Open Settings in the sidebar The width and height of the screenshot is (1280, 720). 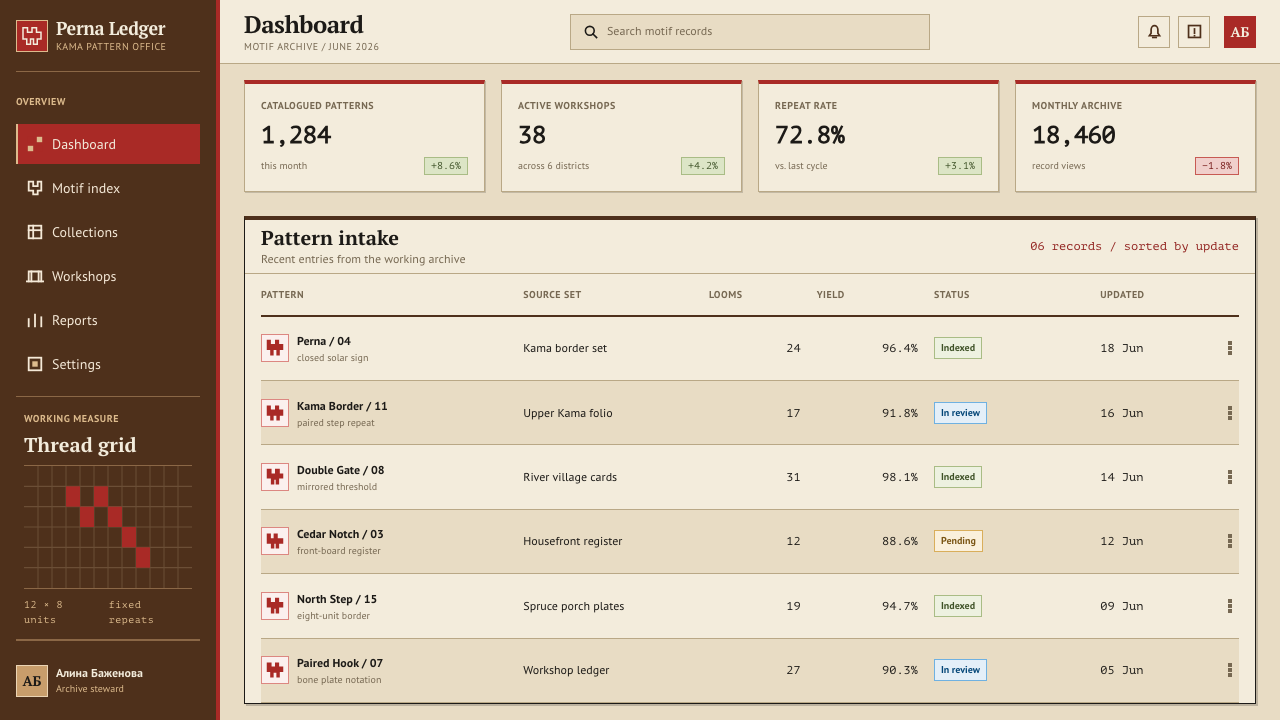click(x=108, y=364)
